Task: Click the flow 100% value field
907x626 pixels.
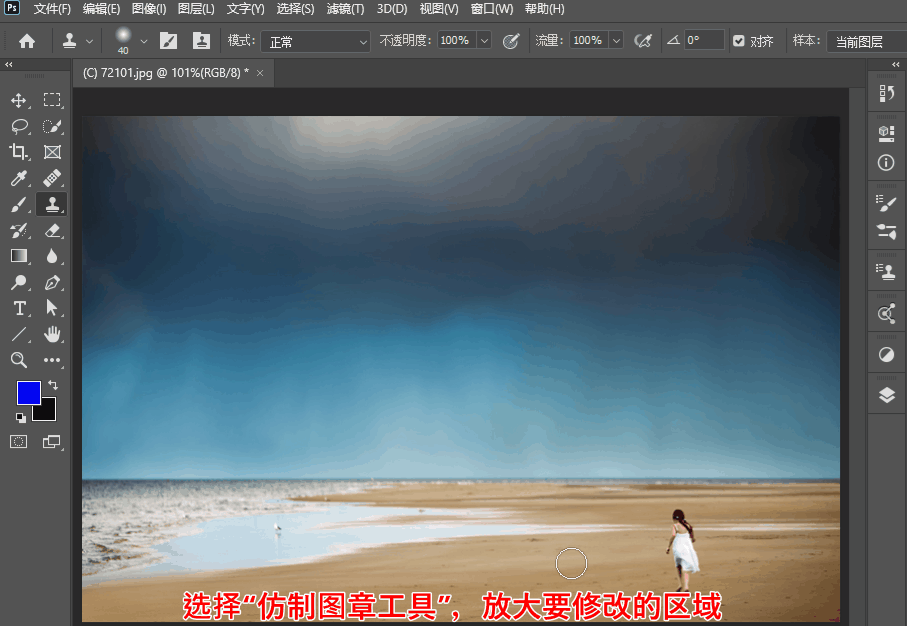Action: [589, 40]
